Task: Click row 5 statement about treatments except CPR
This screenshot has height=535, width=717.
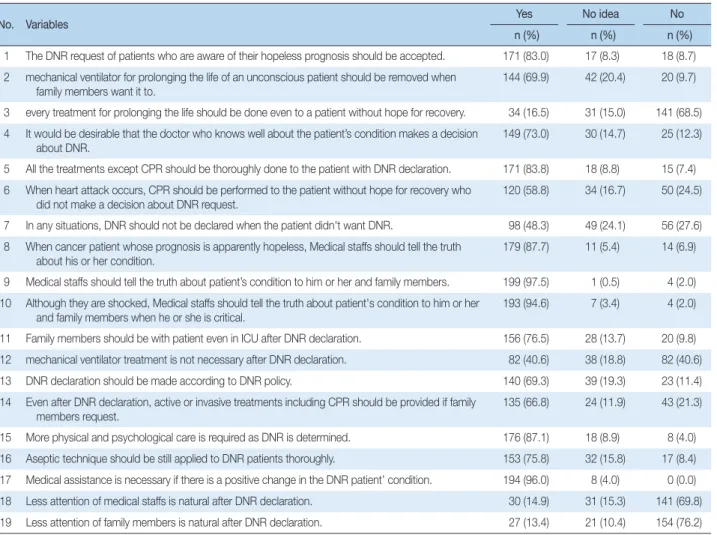Action: pos(238,169)
